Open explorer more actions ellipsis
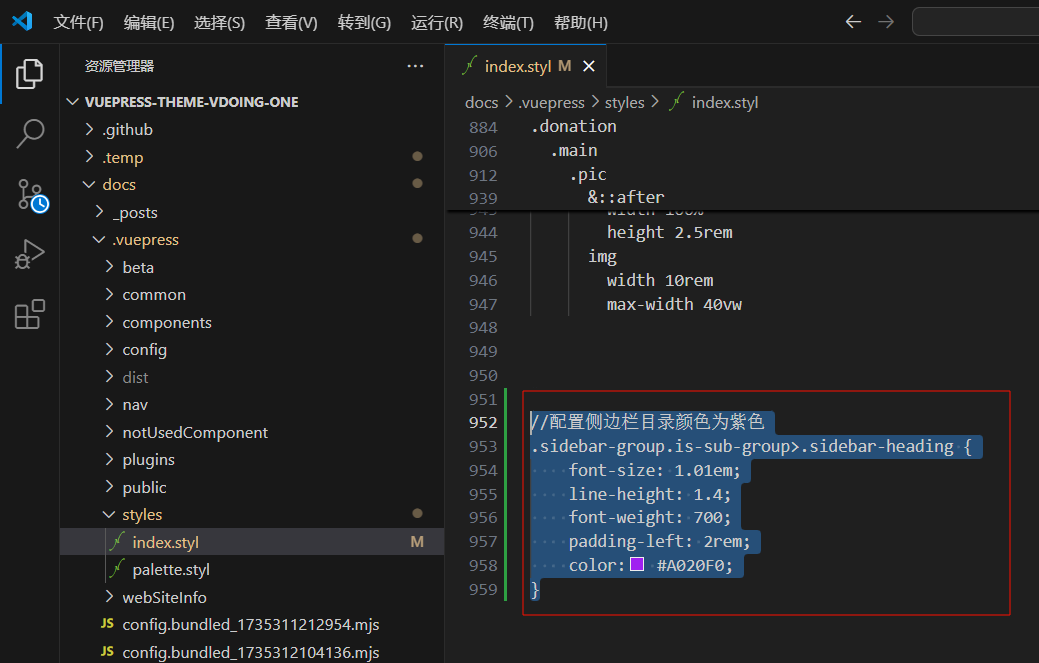The width and height of the screenshot is (1039, 663). [415, 66]
